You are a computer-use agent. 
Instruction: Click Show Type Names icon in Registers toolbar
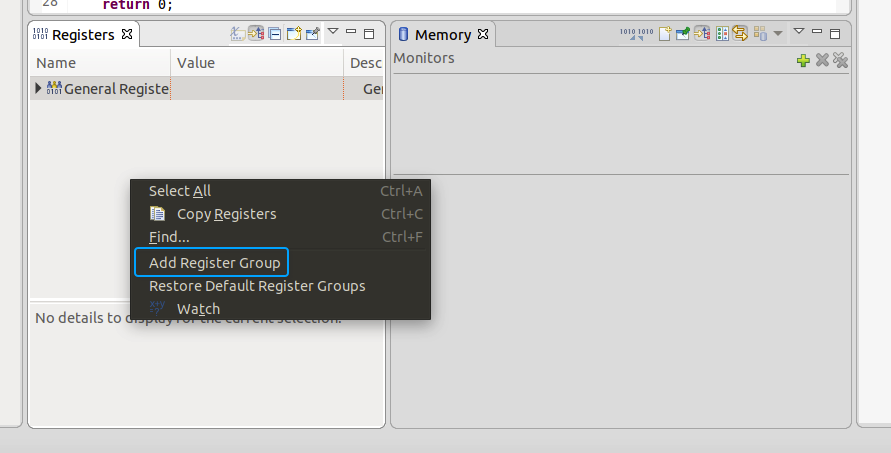[238, 34]
